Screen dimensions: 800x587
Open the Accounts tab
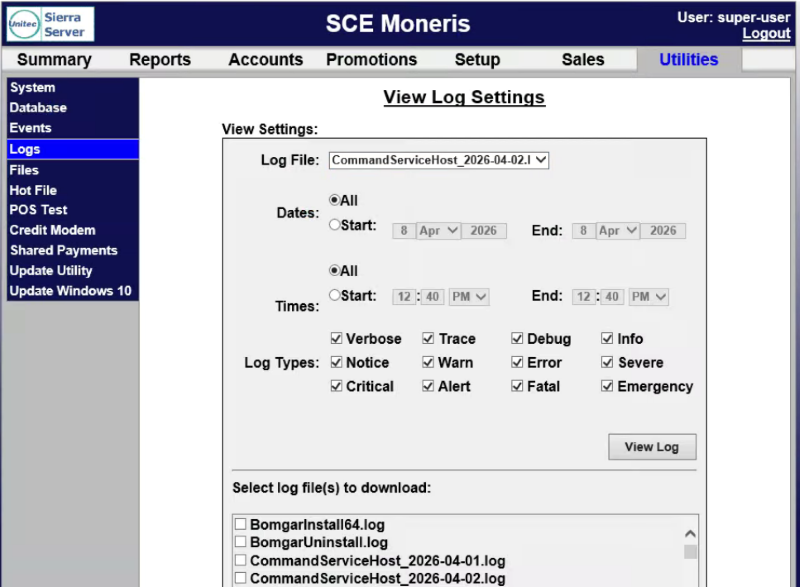(x=265, y=60)
